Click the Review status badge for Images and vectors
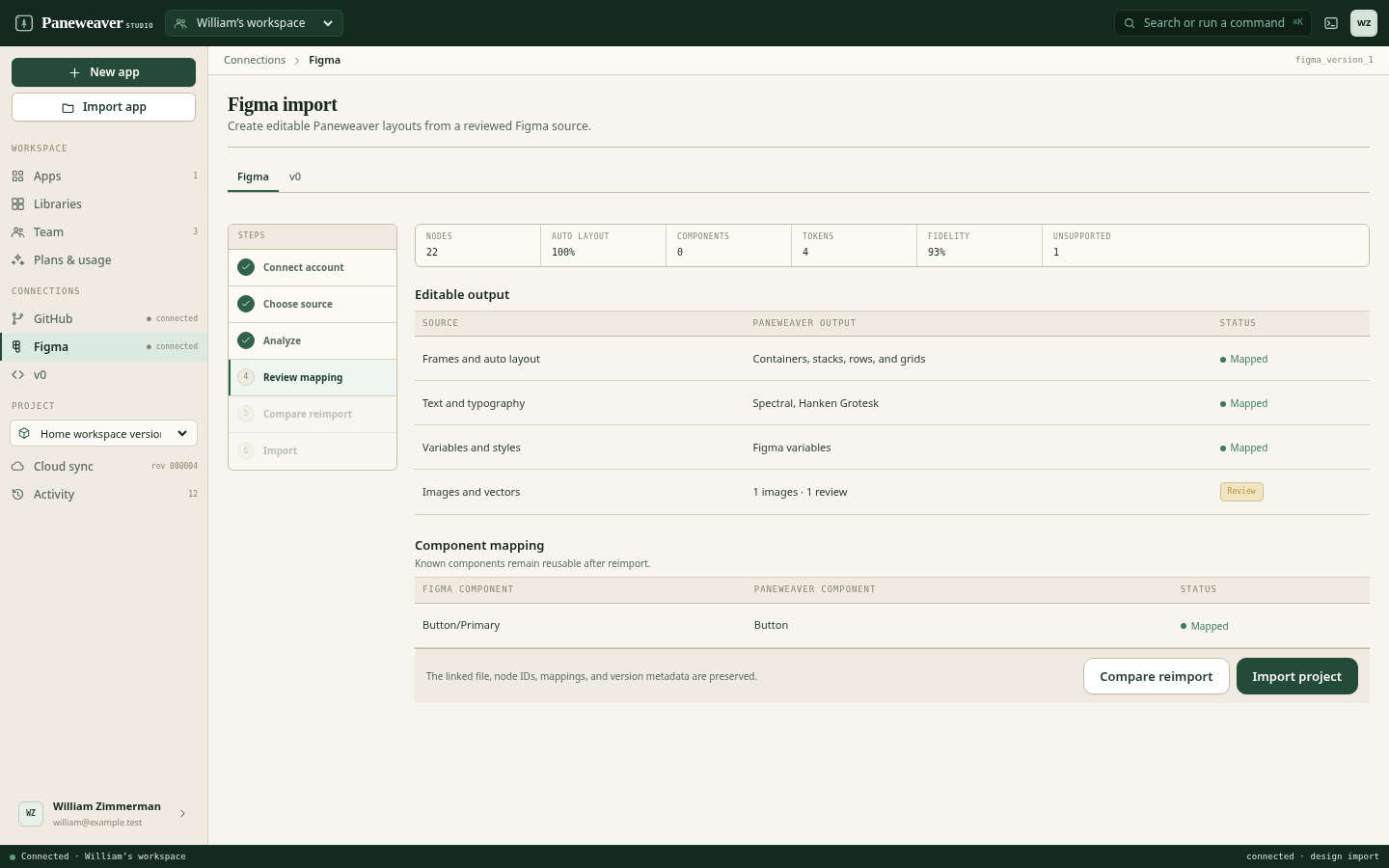Image resolution: width=1389 pixels, height=868 pixels. point(1241,492)
